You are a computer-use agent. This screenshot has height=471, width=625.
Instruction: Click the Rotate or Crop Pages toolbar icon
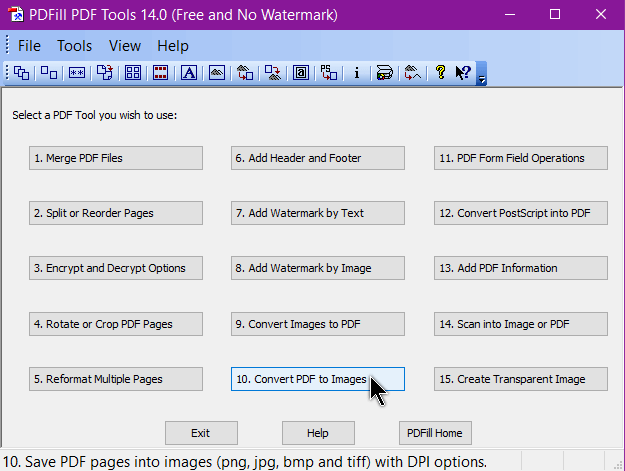point(105,73)
